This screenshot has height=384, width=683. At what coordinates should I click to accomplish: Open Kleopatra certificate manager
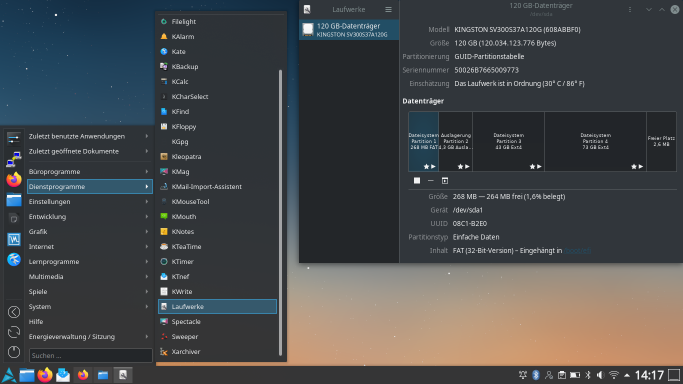(217, 157)
